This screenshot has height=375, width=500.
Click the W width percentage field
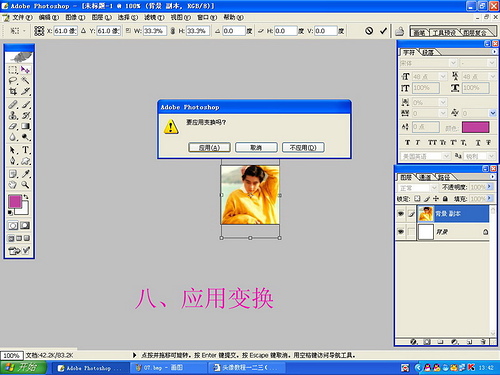click(x=155, y=31)
